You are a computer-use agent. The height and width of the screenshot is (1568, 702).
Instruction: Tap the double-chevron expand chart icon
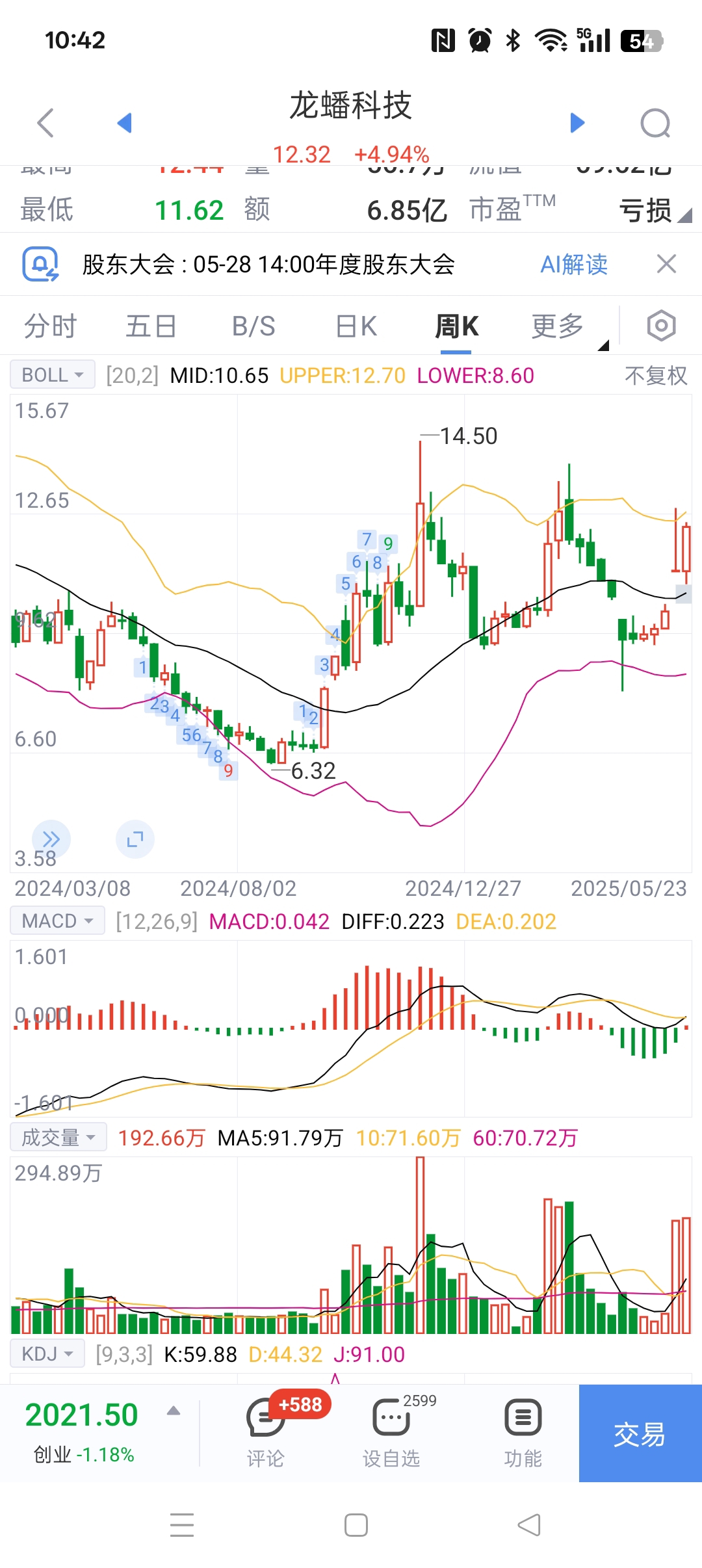(x=51, y=839)
